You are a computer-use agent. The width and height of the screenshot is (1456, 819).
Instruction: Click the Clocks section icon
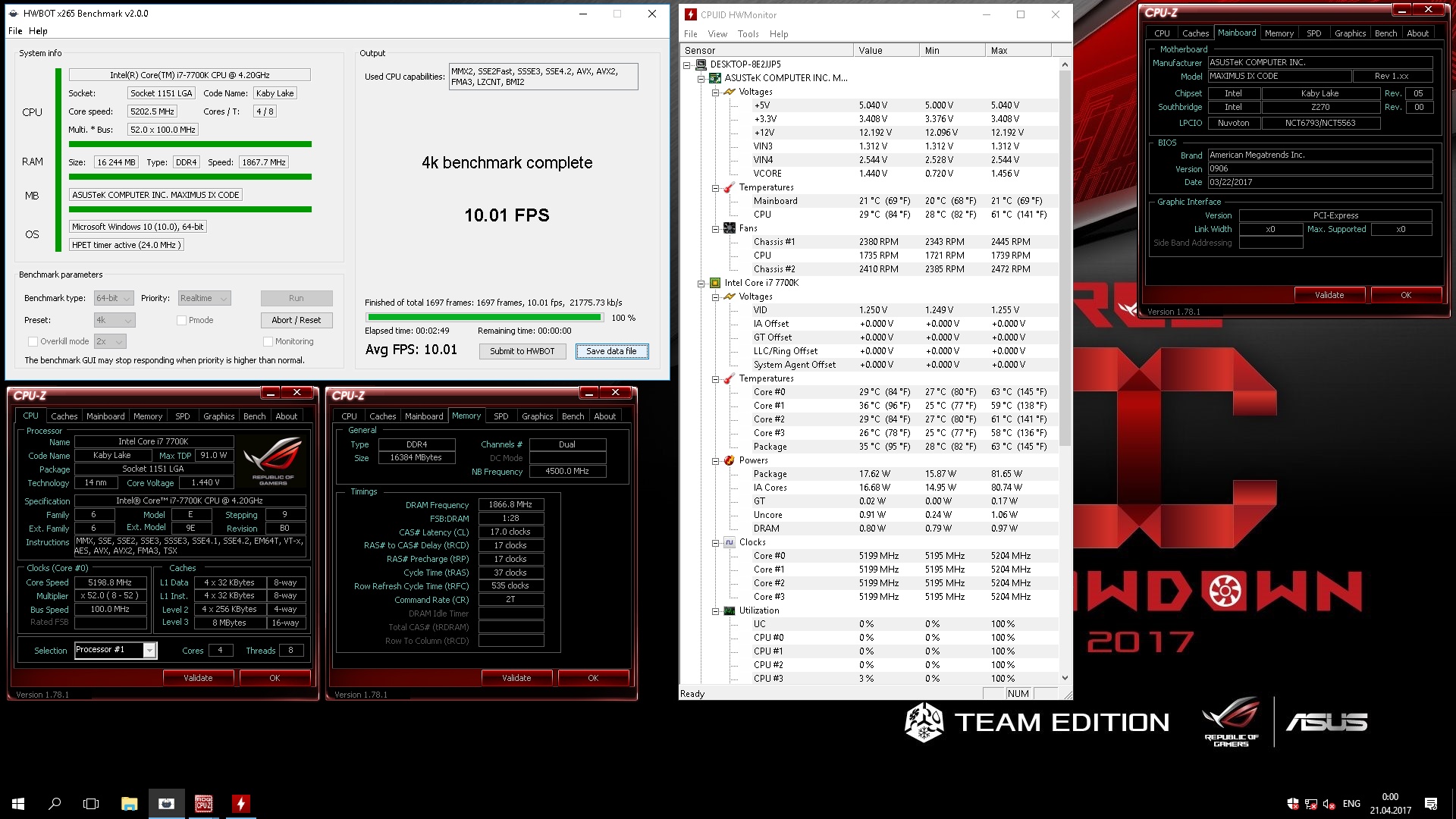click(730, 542)
